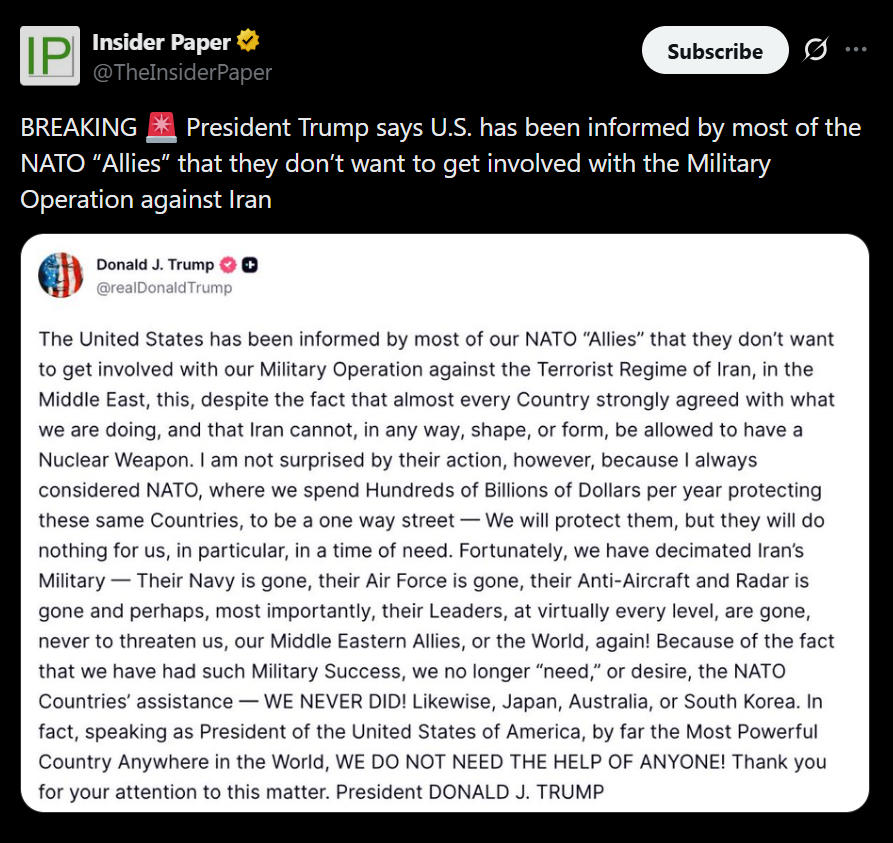Click "Operation against Iran" in the main tweet
Viewport: 893px width, 843px height.
click(x=146, y=198)
